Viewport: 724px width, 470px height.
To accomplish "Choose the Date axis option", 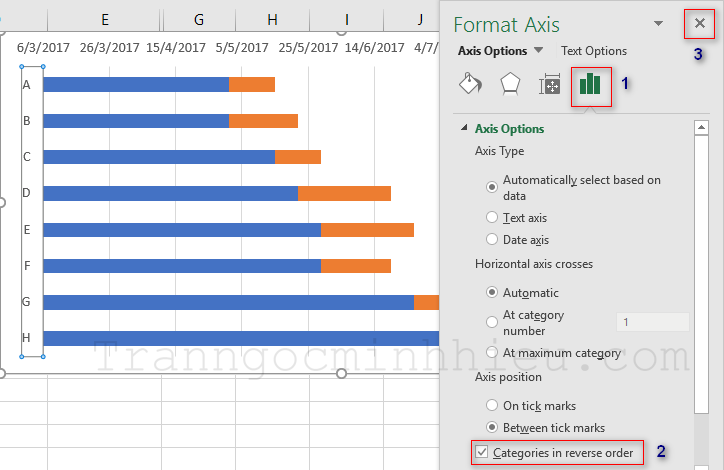I will [492, 240].
